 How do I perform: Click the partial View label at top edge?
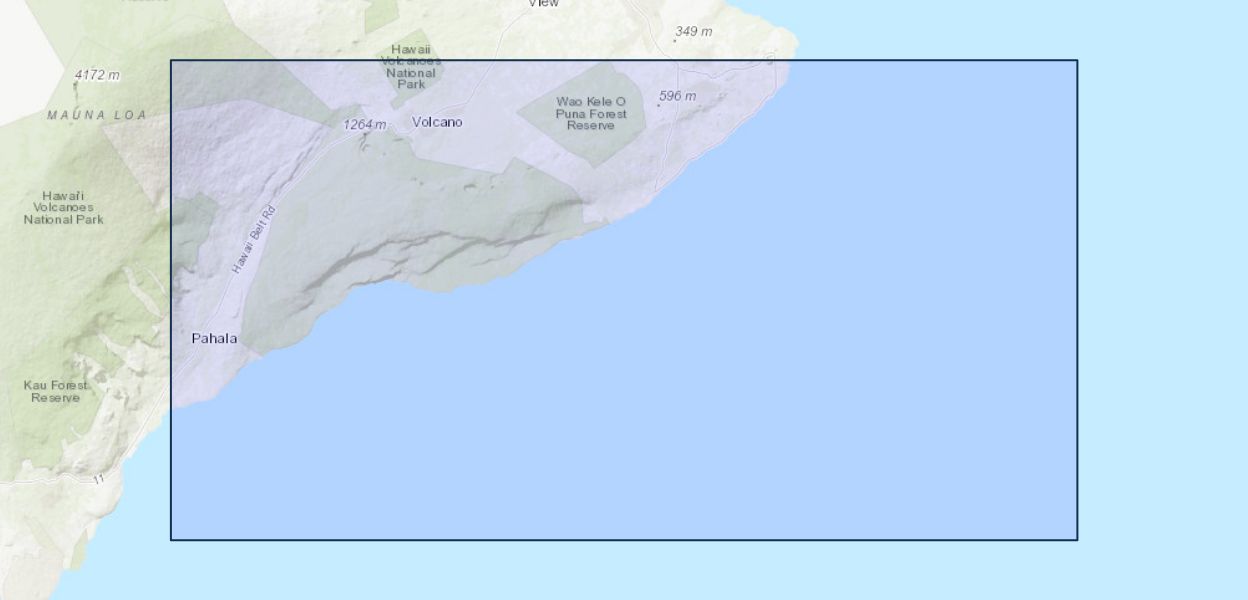point(543,4)
